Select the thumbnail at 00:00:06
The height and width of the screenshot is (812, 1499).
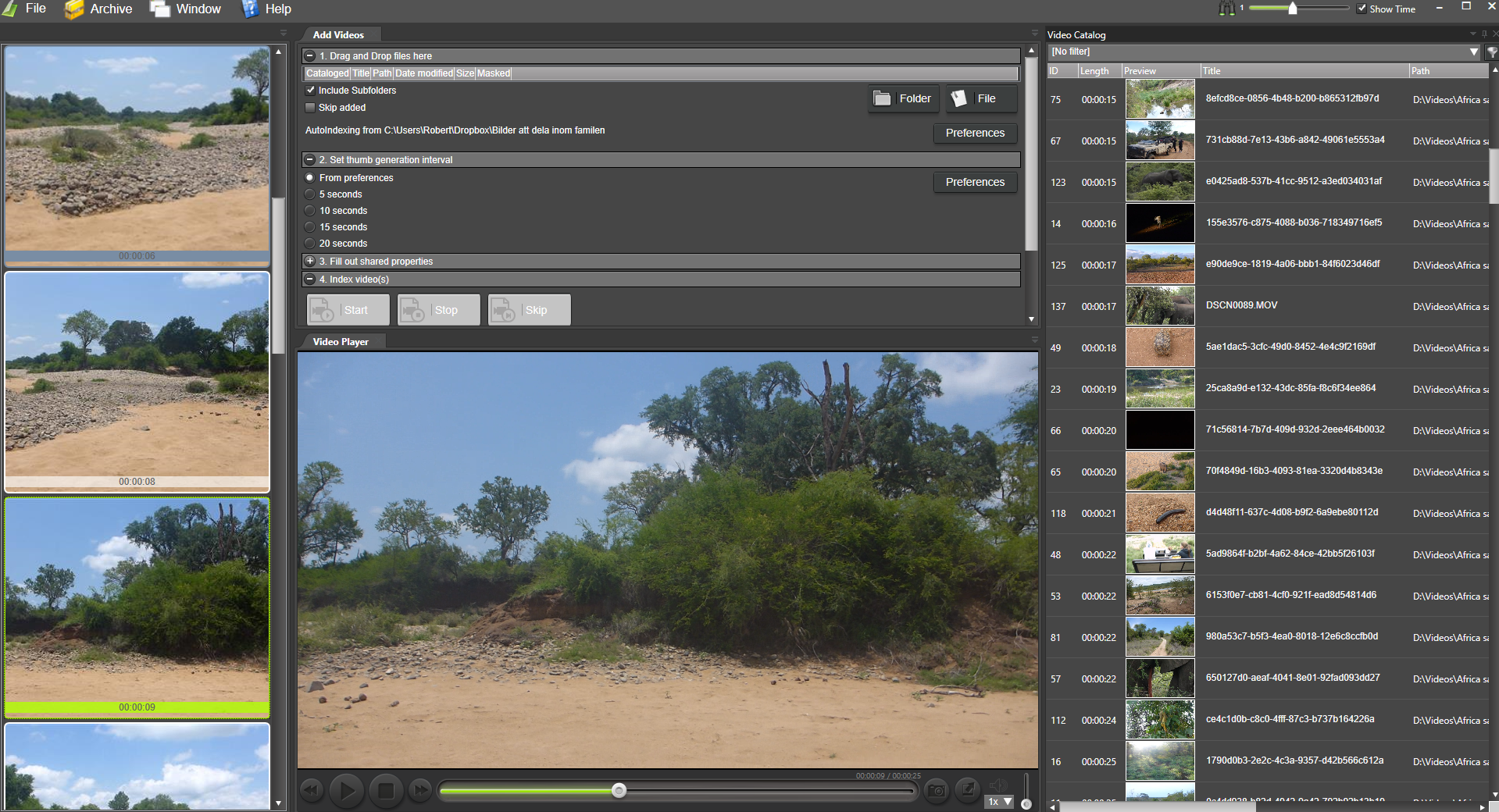pyautogui.click(x=137, y=155)
